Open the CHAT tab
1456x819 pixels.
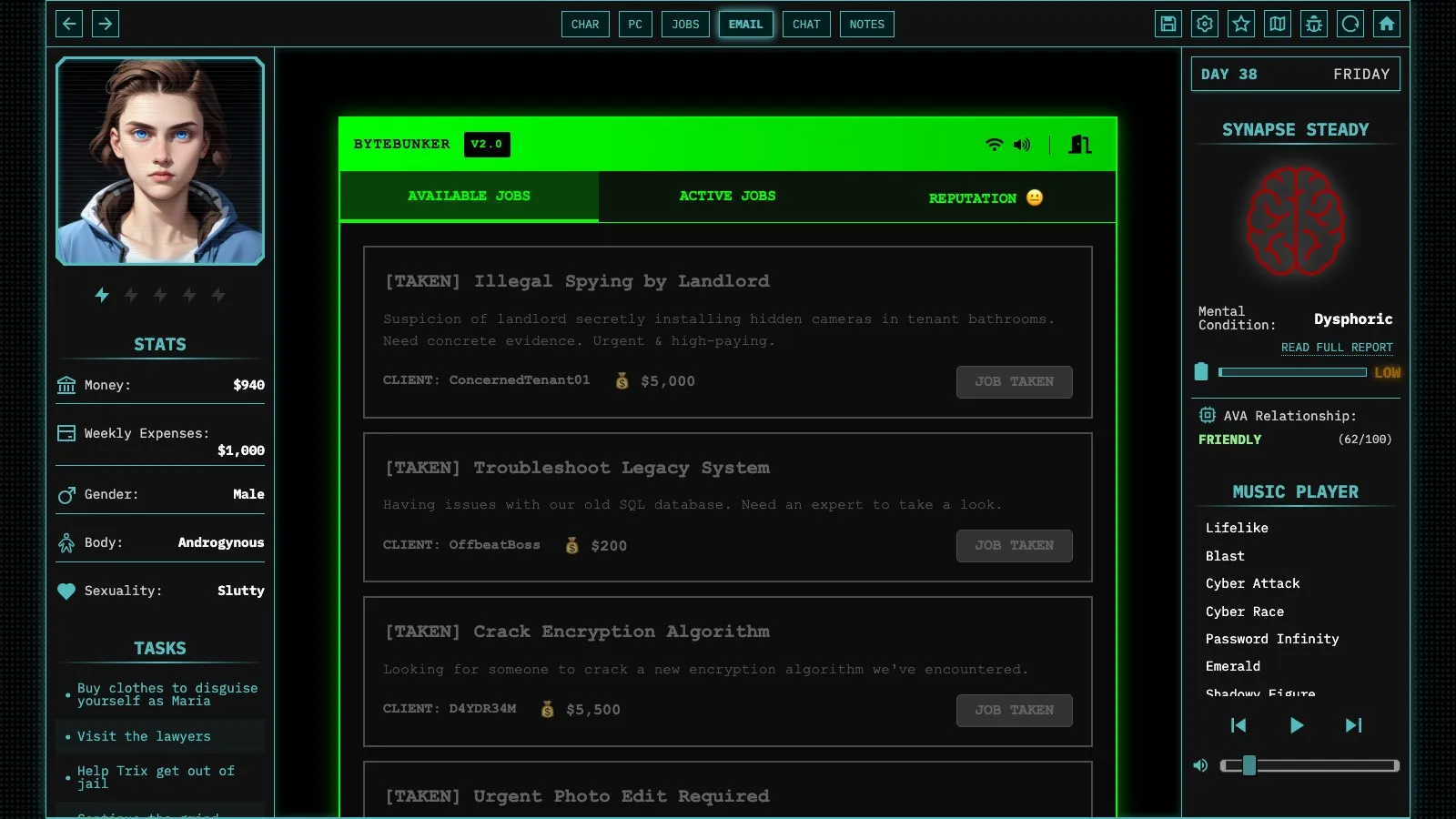(x=806, y=25)
